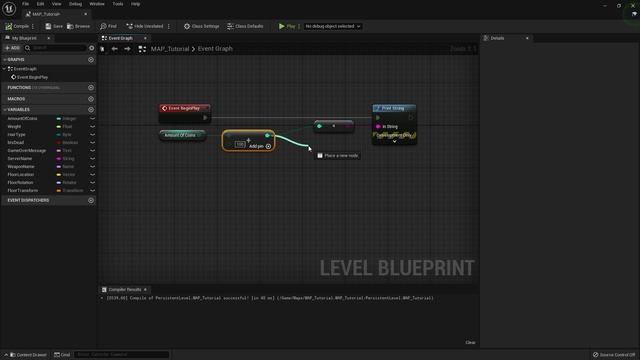The height and width of the screenshot is (360, 640).
Task: Open the Window menu
Action: tap(97, 4)
